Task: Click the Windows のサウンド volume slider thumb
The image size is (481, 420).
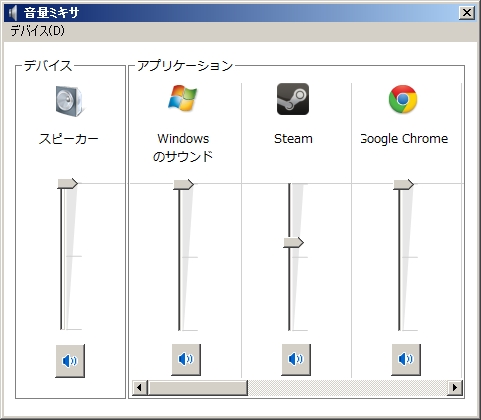Action: pyautogui.click(x=184, y=184)
